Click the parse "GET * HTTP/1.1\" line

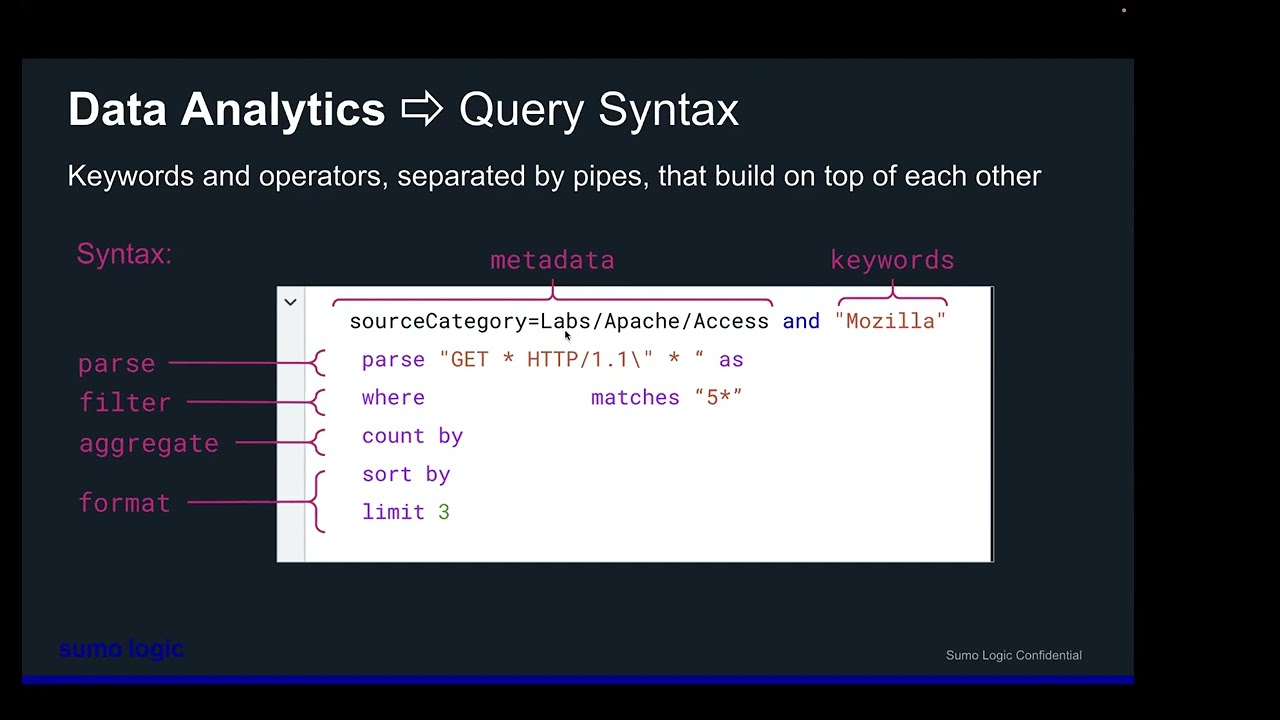click(x=552, y=360)
